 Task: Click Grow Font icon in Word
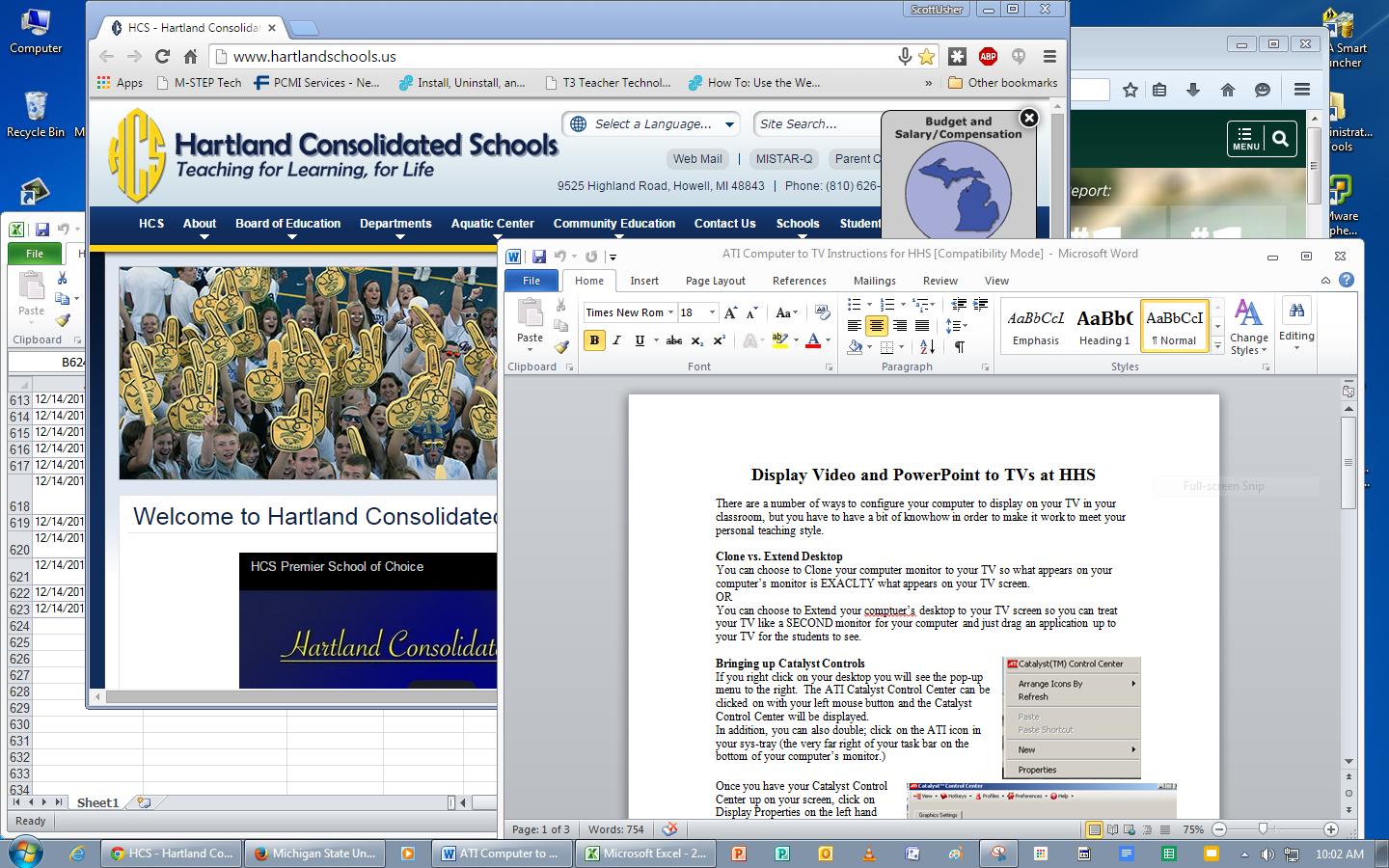731,312
